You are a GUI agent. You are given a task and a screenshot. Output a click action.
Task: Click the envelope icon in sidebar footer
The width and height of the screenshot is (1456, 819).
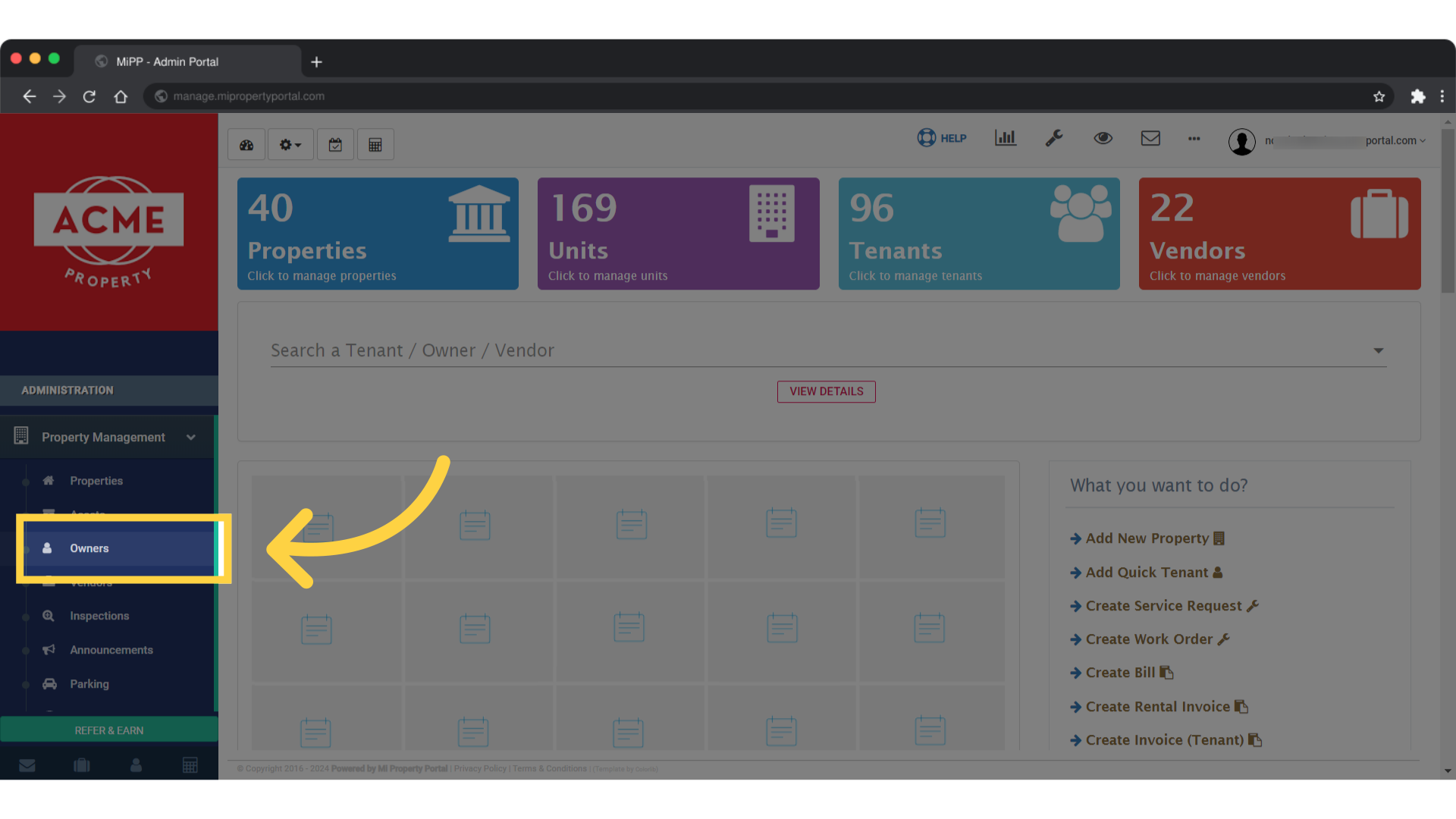tap(27, 765)
